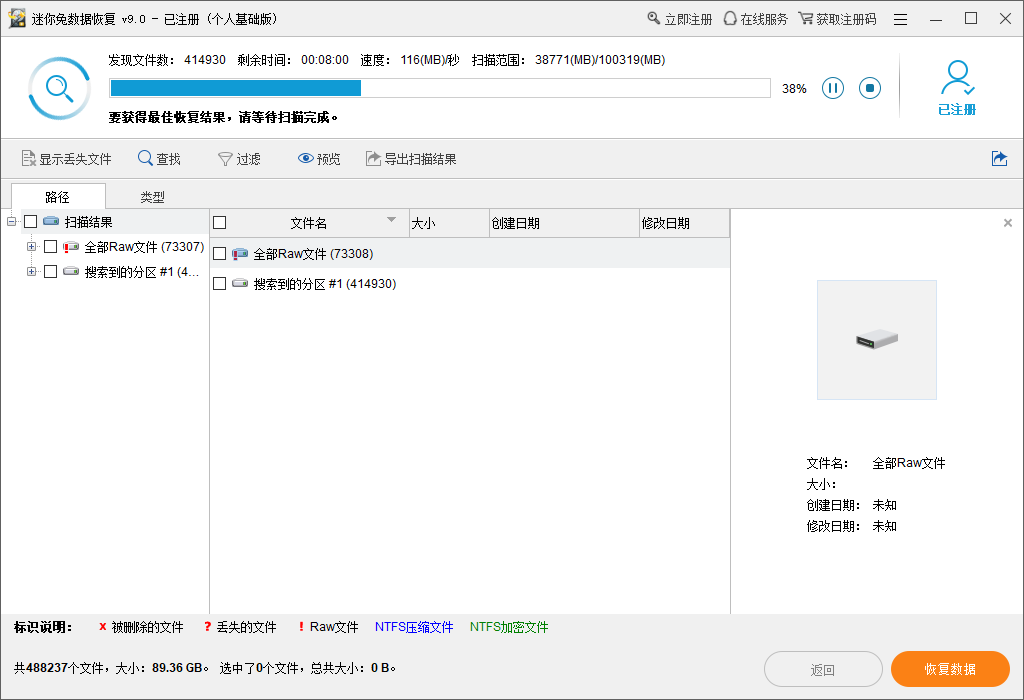Click 导出扫描结果 toolbar button
Viewport: 1024px width, 700px height.
coord(411,159)
